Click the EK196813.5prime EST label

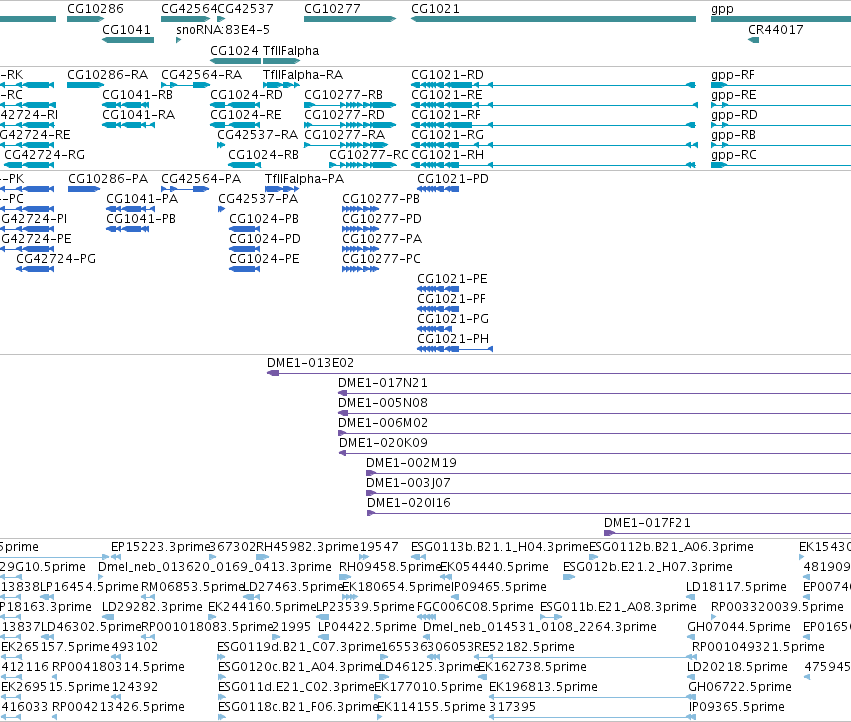coord(543,687)
